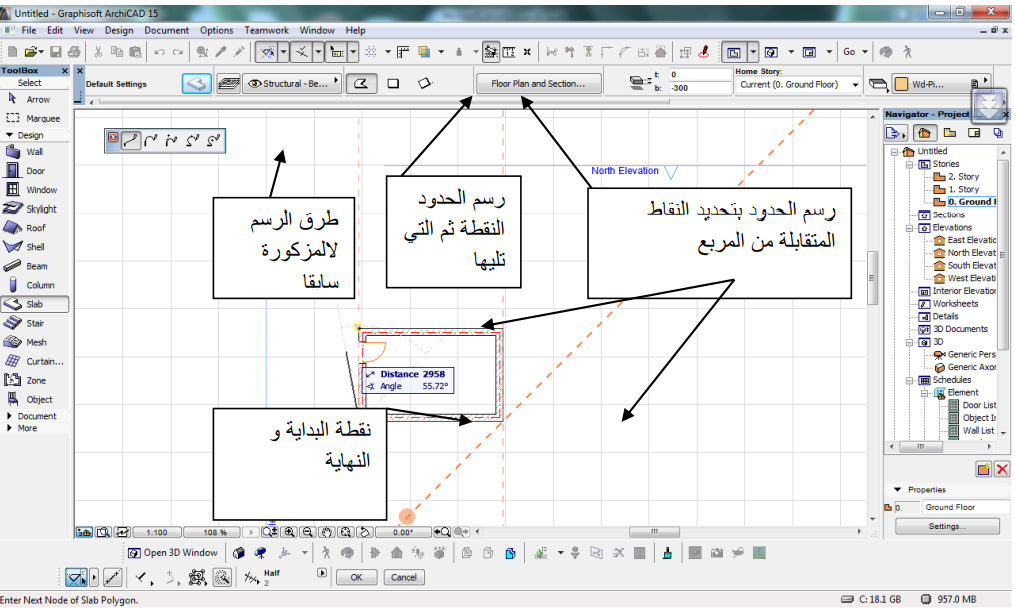Screen dimensions: 1015x608
Task: Click the Floor Plan and Section button
Action: [539, 83]
